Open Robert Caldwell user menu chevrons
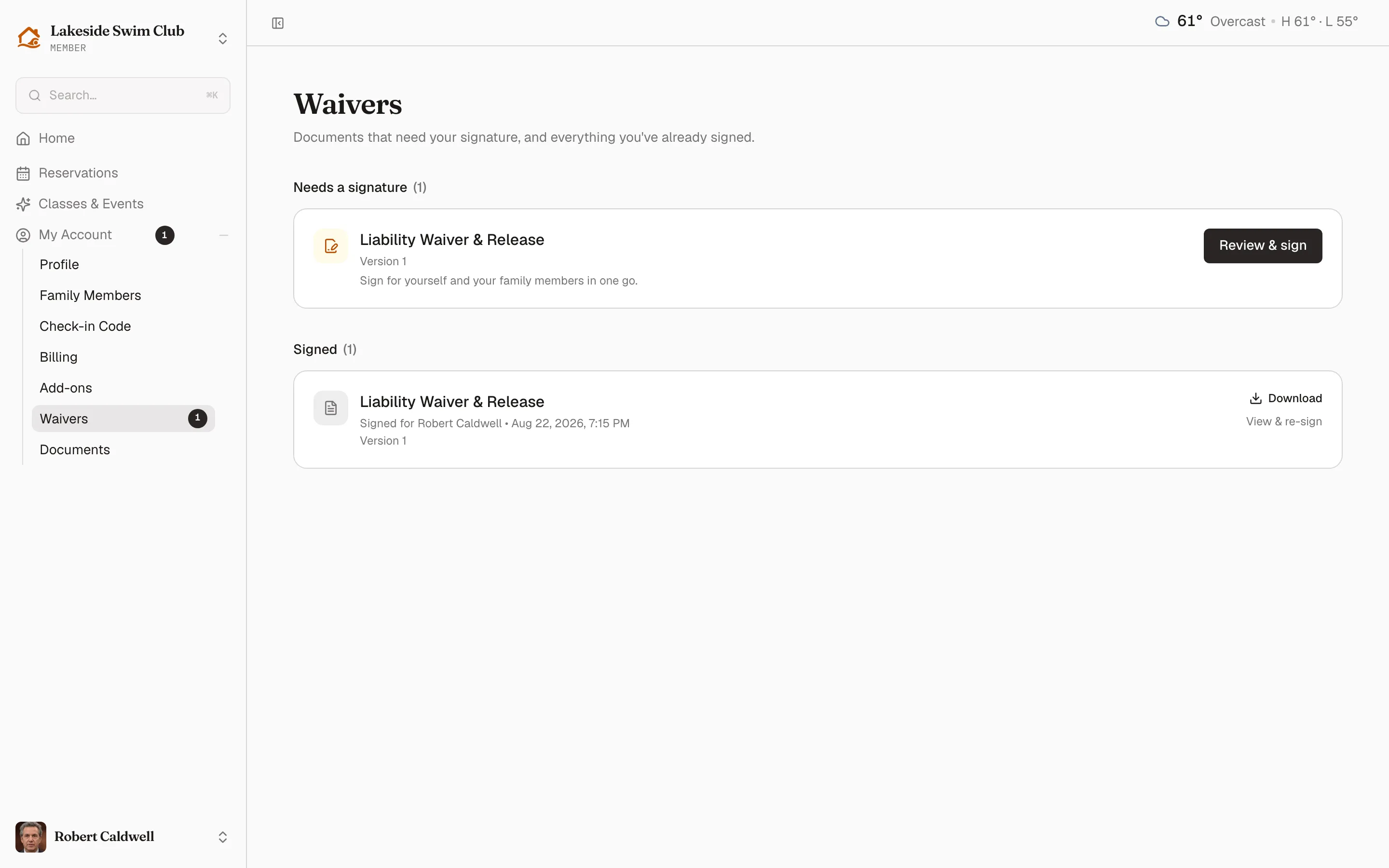 223,837
